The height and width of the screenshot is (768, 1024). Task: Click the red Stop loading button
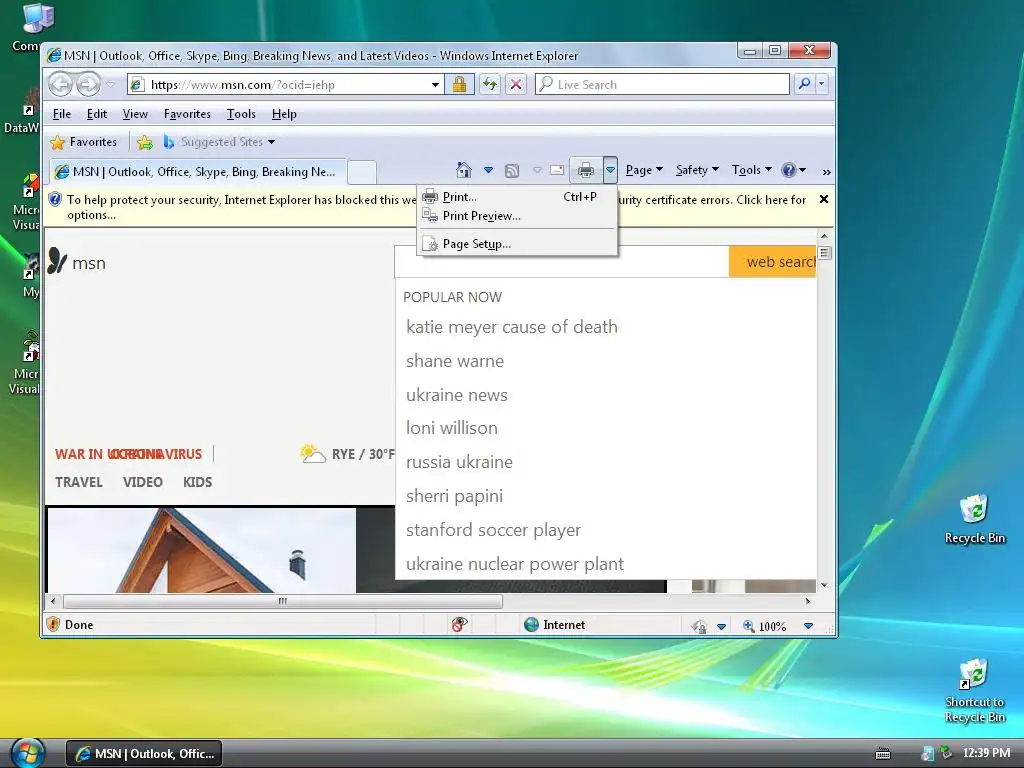click(x=516, y=84)
